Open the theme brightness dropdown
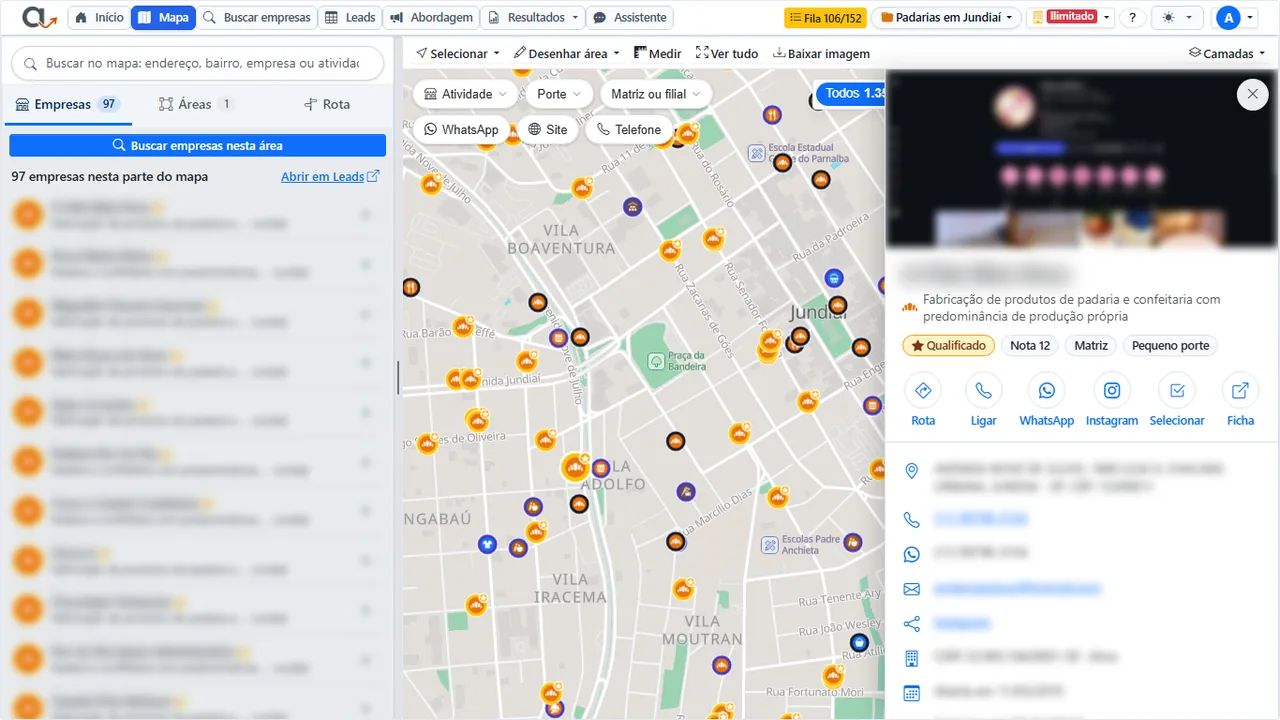The width and height of the screenshot is (1280, 720). (x=1178, y=18)
